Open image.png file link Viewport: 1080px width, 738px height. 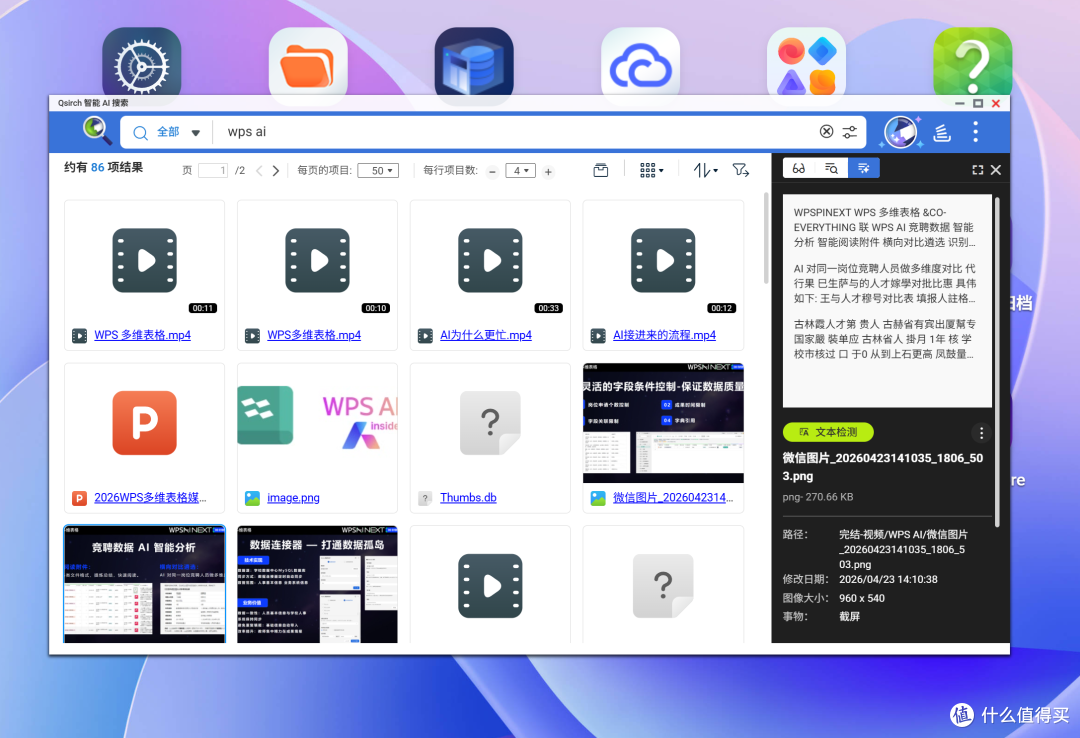pyautogui.click(x=293, y=498)
